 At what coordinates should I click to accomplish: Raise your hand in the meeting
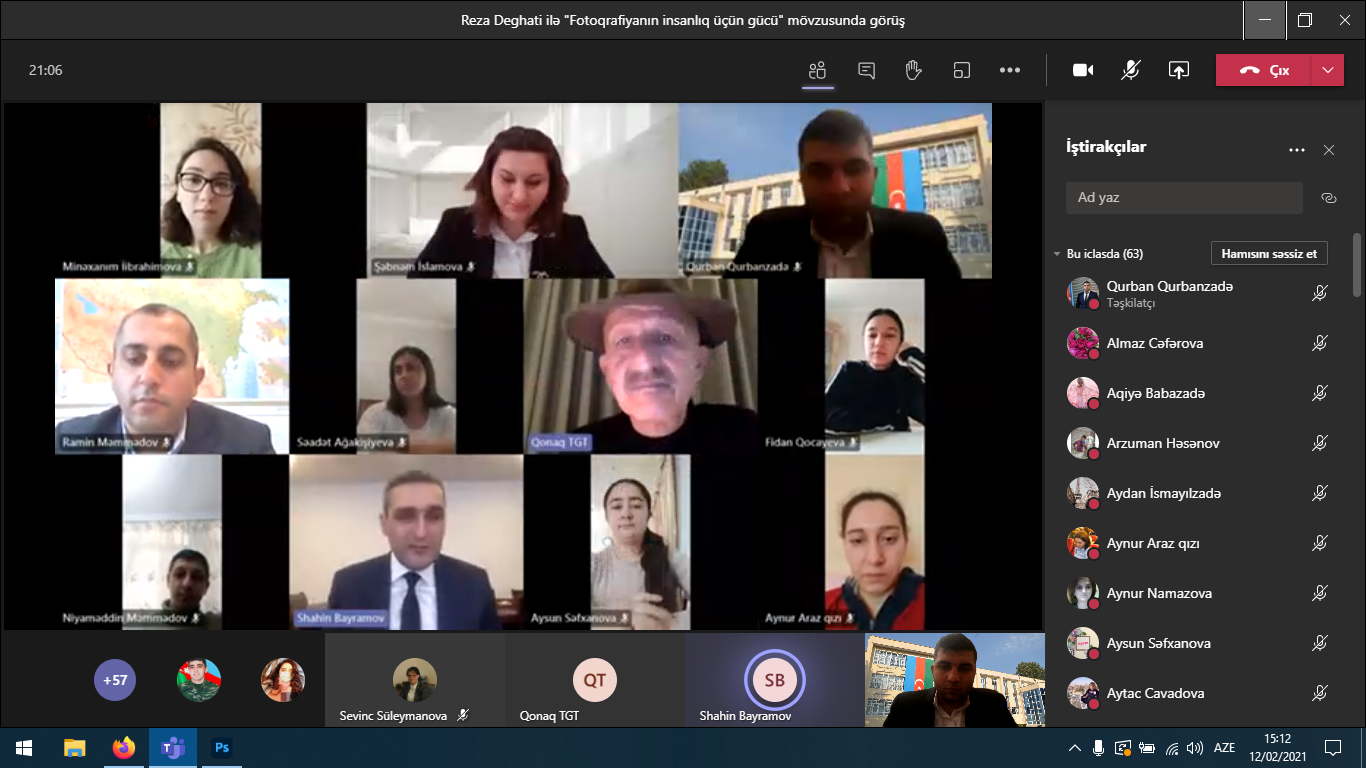[913, 70]
